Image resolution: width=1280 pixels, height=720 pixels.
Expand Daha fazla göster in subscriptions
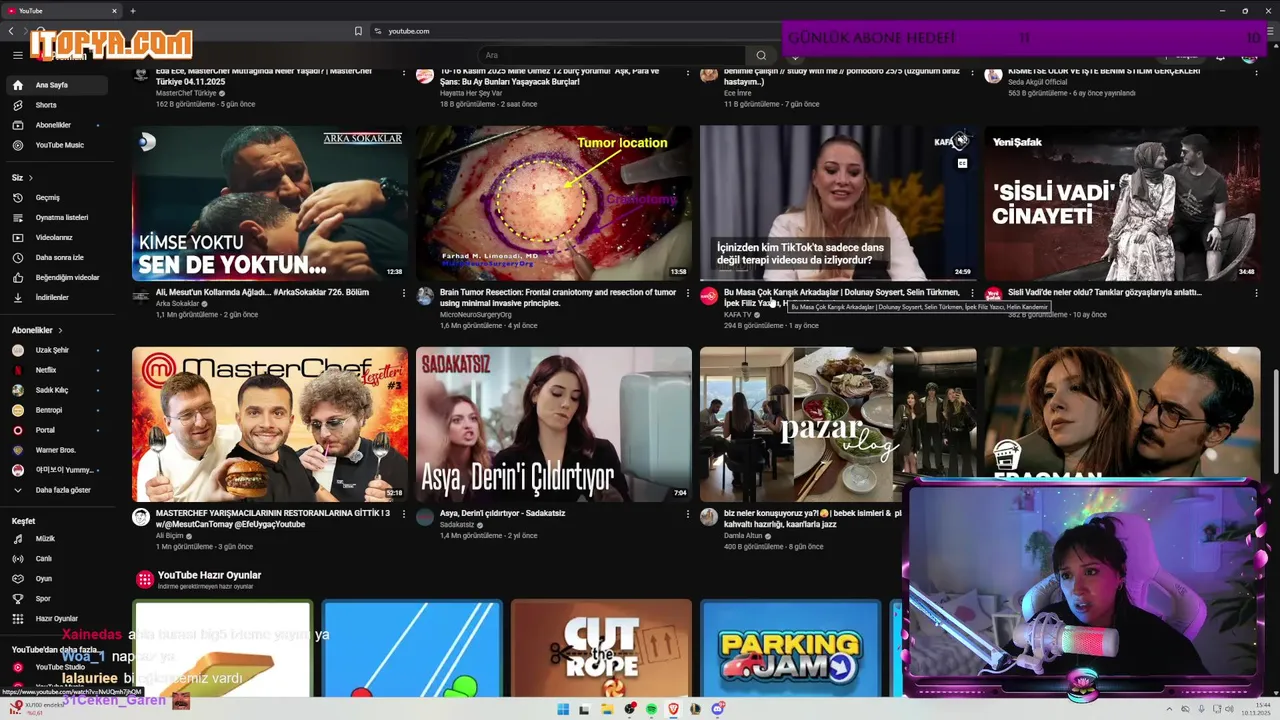click(56, 490)
